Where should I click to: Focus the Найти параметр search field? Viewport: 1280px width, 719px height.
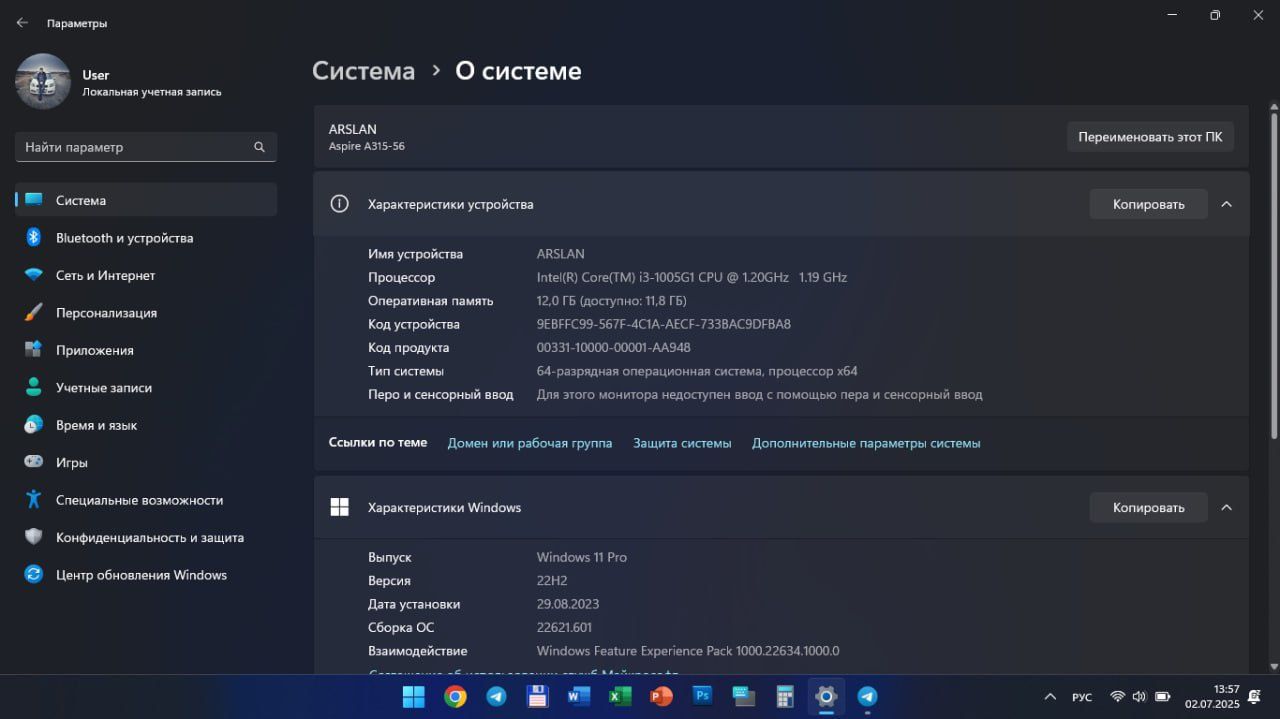click(x=146, y=147)
